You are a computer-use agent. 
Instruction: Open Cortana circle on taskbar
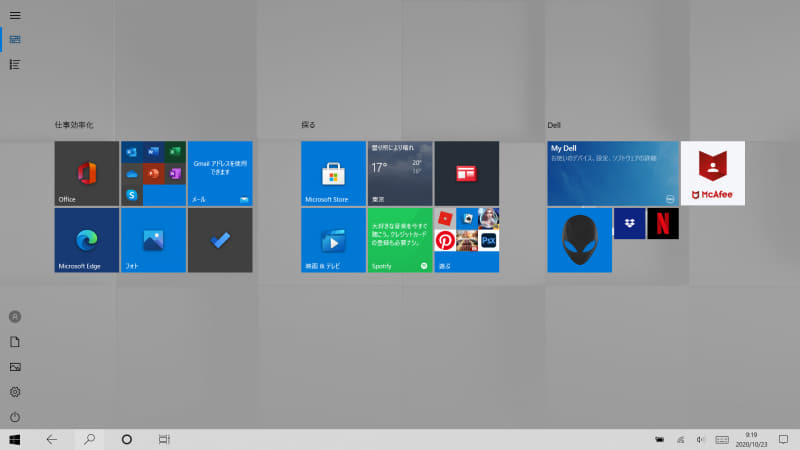tap(127, 439)
